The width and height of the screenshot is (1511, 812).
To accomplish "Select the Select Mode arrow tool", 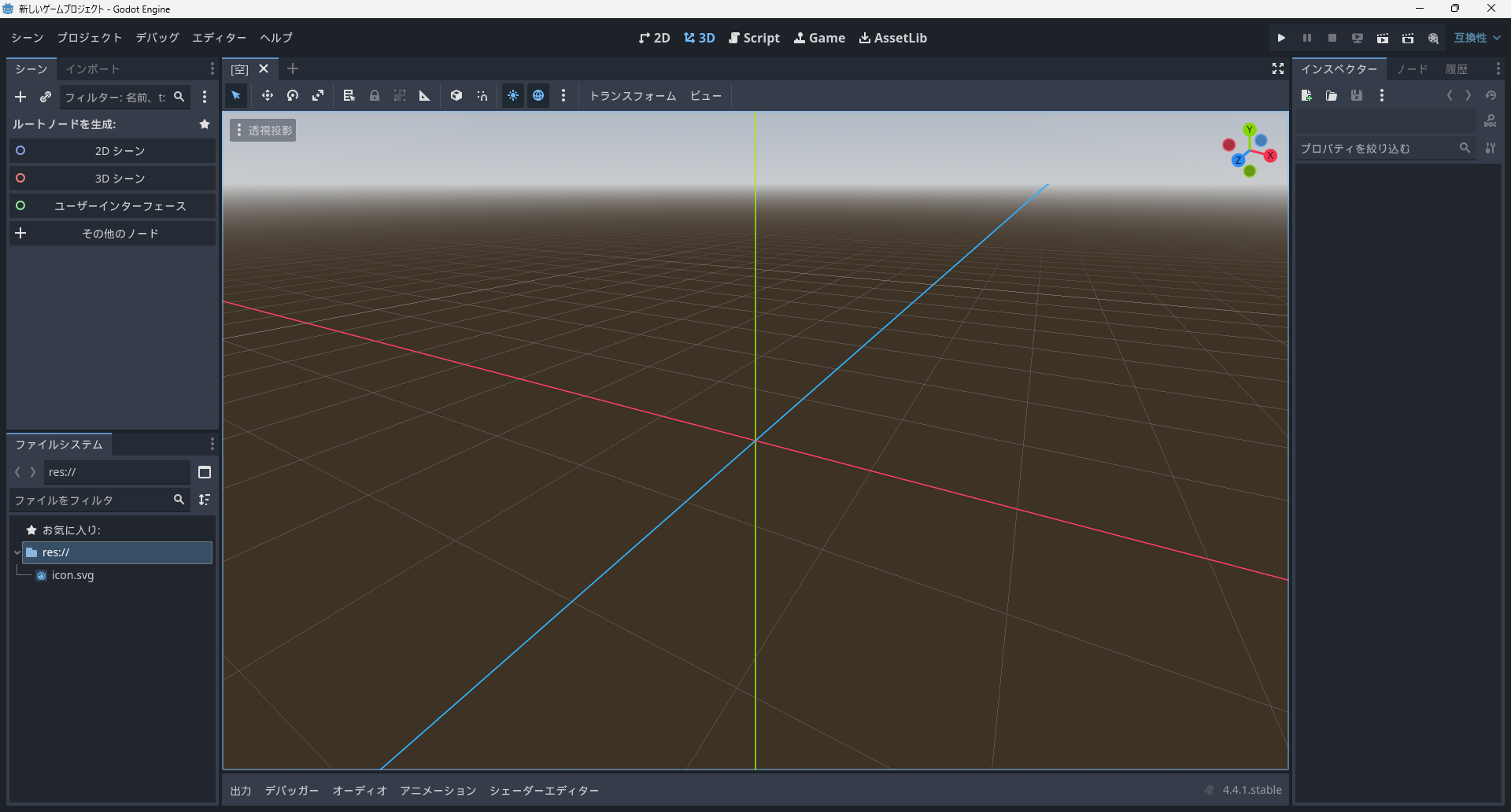I will click(x=236, y=96).
